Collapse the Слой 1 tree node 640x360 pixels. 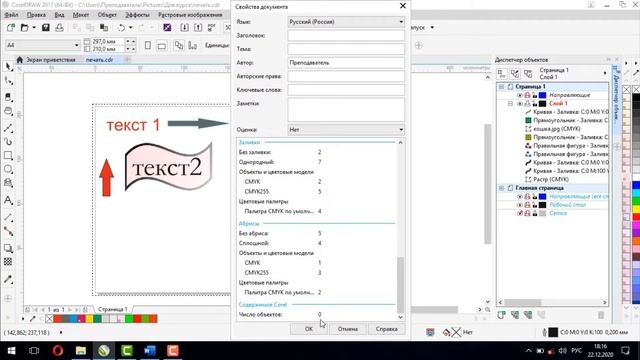(510, 104)
